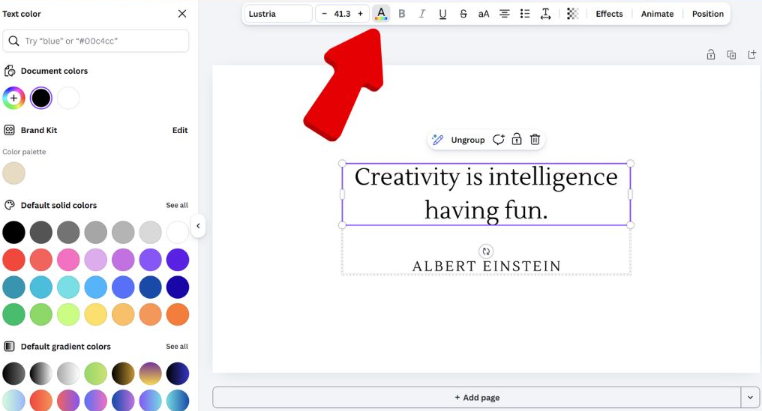Add a new custom color
This screenshot has height=411, width=762.
tap(13, 98)
